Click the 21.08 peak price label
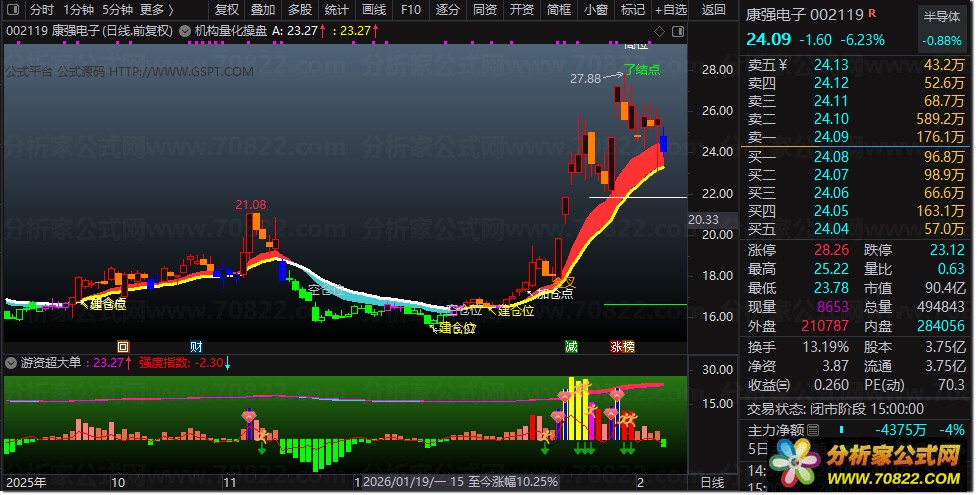 pyautogui.click(x=250, y=204)
